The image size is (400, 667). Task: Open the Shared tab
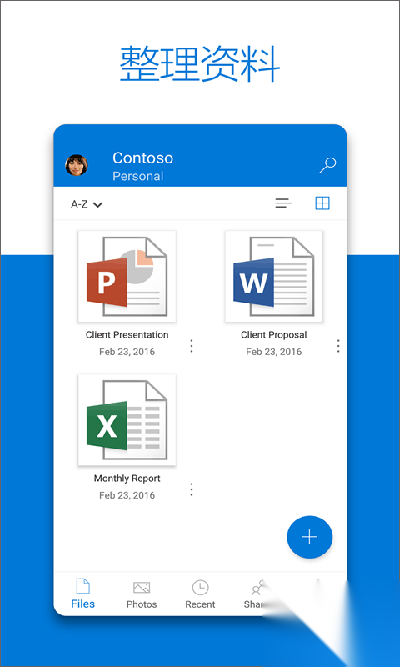(257, 594)
